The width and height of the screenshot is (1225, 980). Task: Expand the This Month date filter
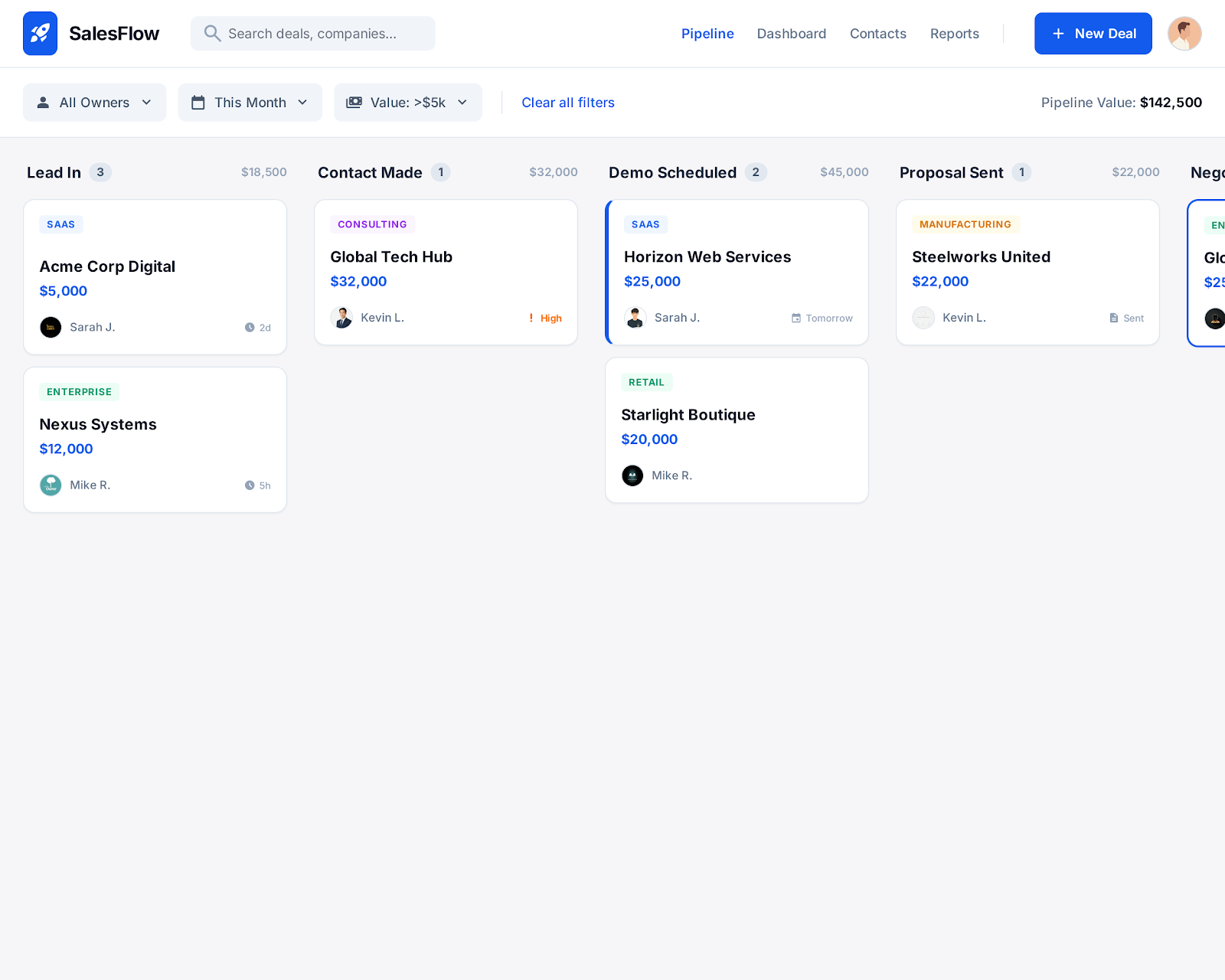point(250,102)
